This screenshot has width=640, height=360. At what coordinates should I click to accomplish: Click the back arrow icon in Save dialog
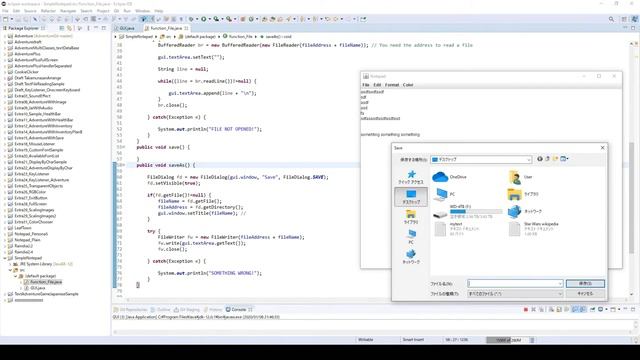click(540, 159)
